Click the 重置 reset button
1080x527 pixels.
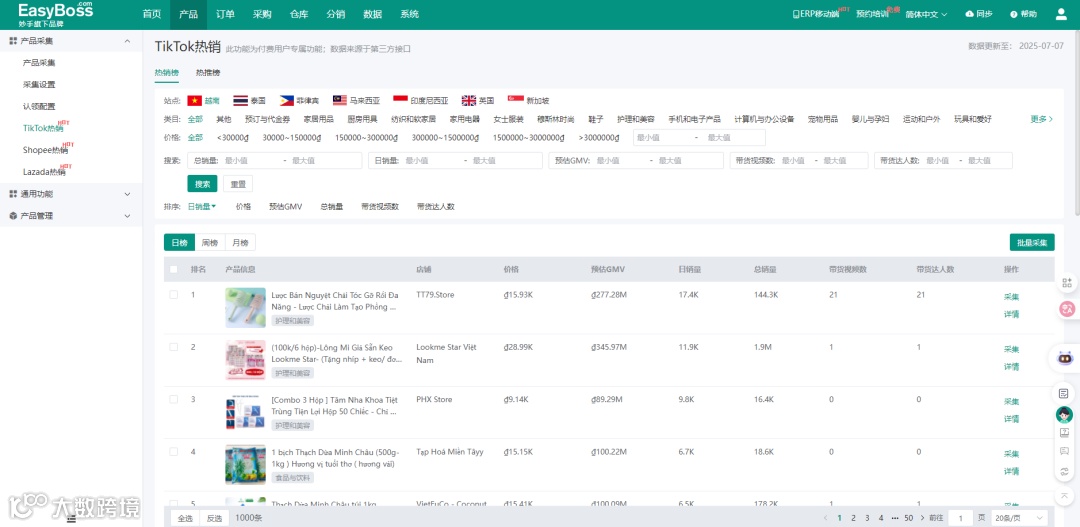(x=238, y=184)
